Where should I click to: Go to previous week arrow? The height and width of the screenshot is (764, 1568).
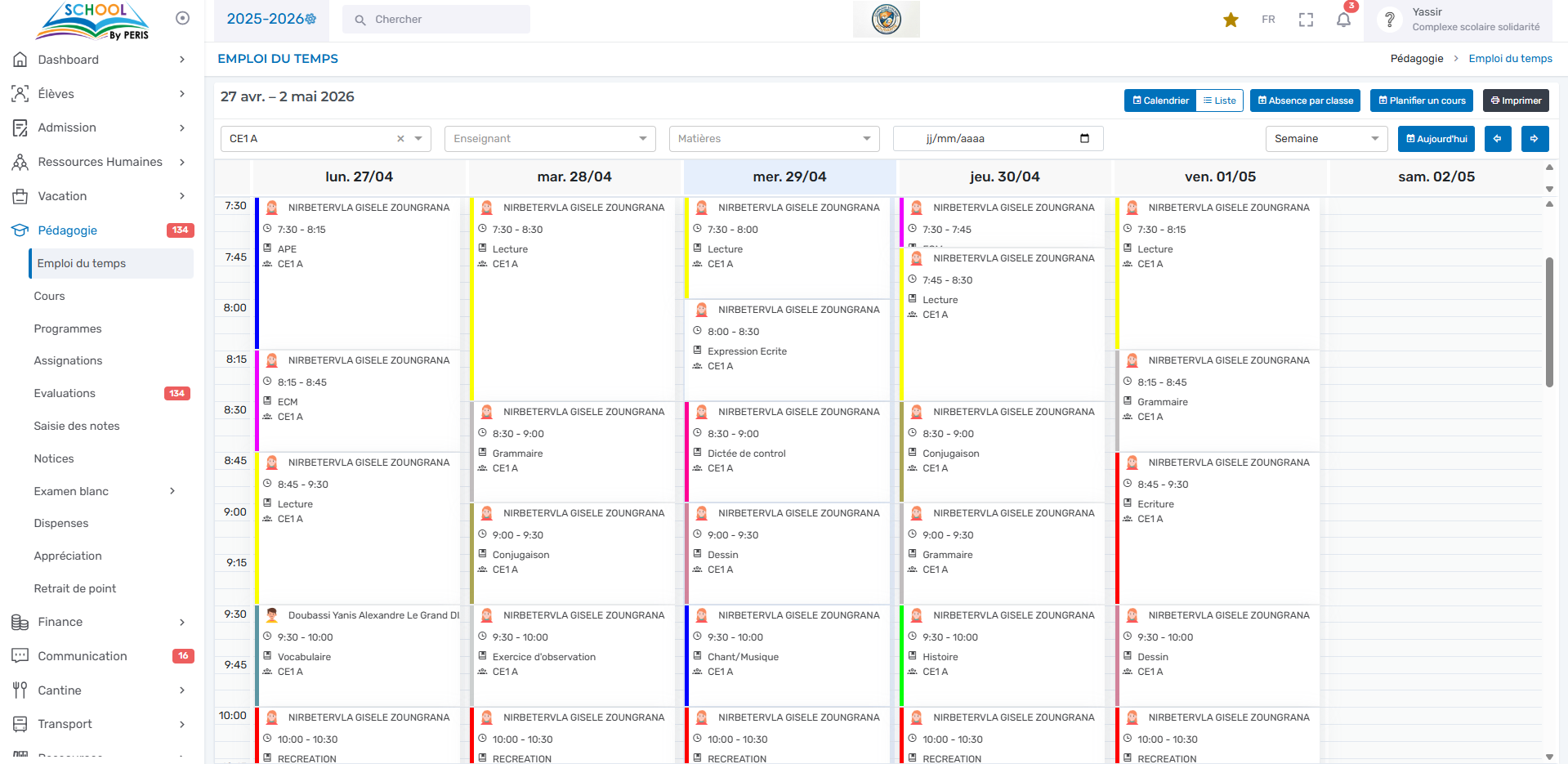1498,139
